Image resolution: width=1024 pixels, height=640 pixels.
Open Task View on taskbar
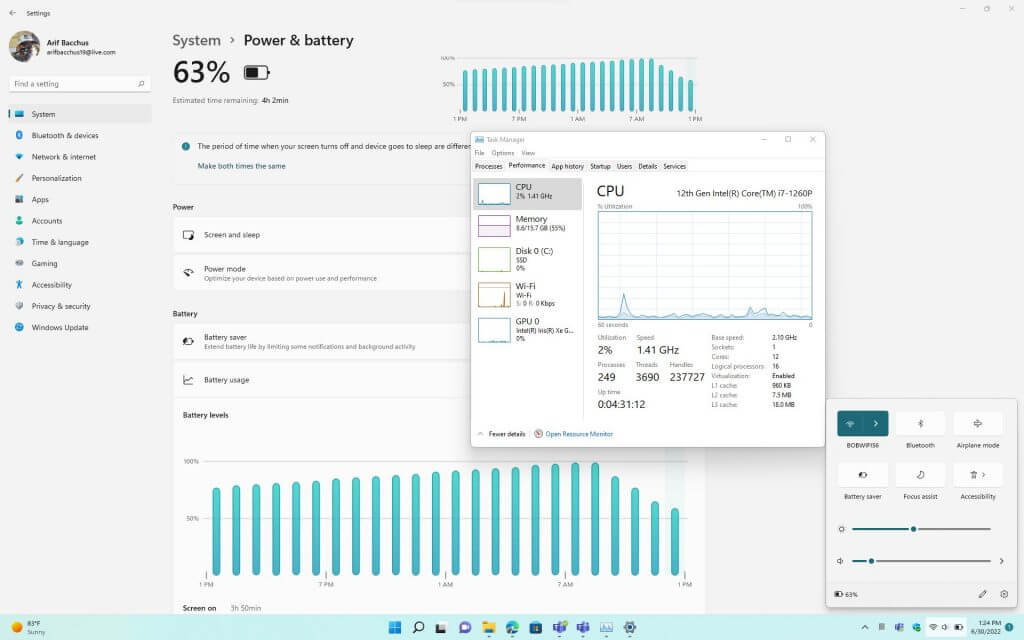point(441,628)
